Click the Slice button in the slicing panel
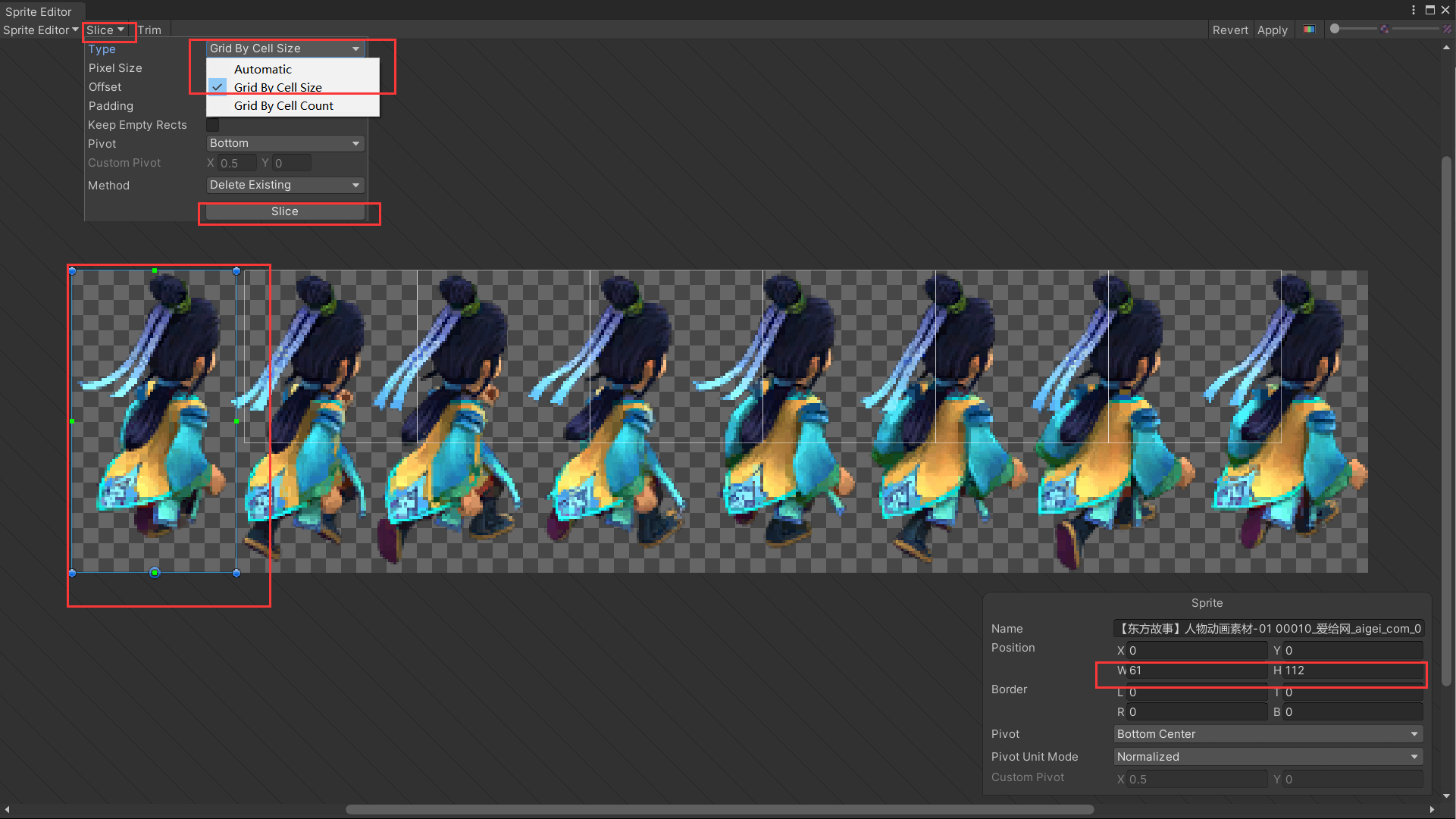Image resolution: width=1456 pixels, height=819 pixels. tap(285, 211)
